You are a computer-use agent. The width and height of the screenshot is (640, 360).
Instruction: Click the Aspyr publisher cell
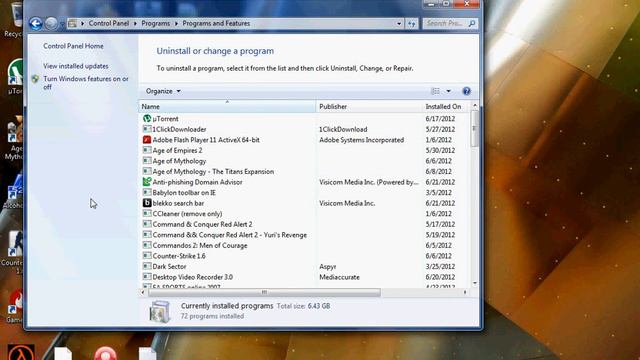[x=327, y=266]
